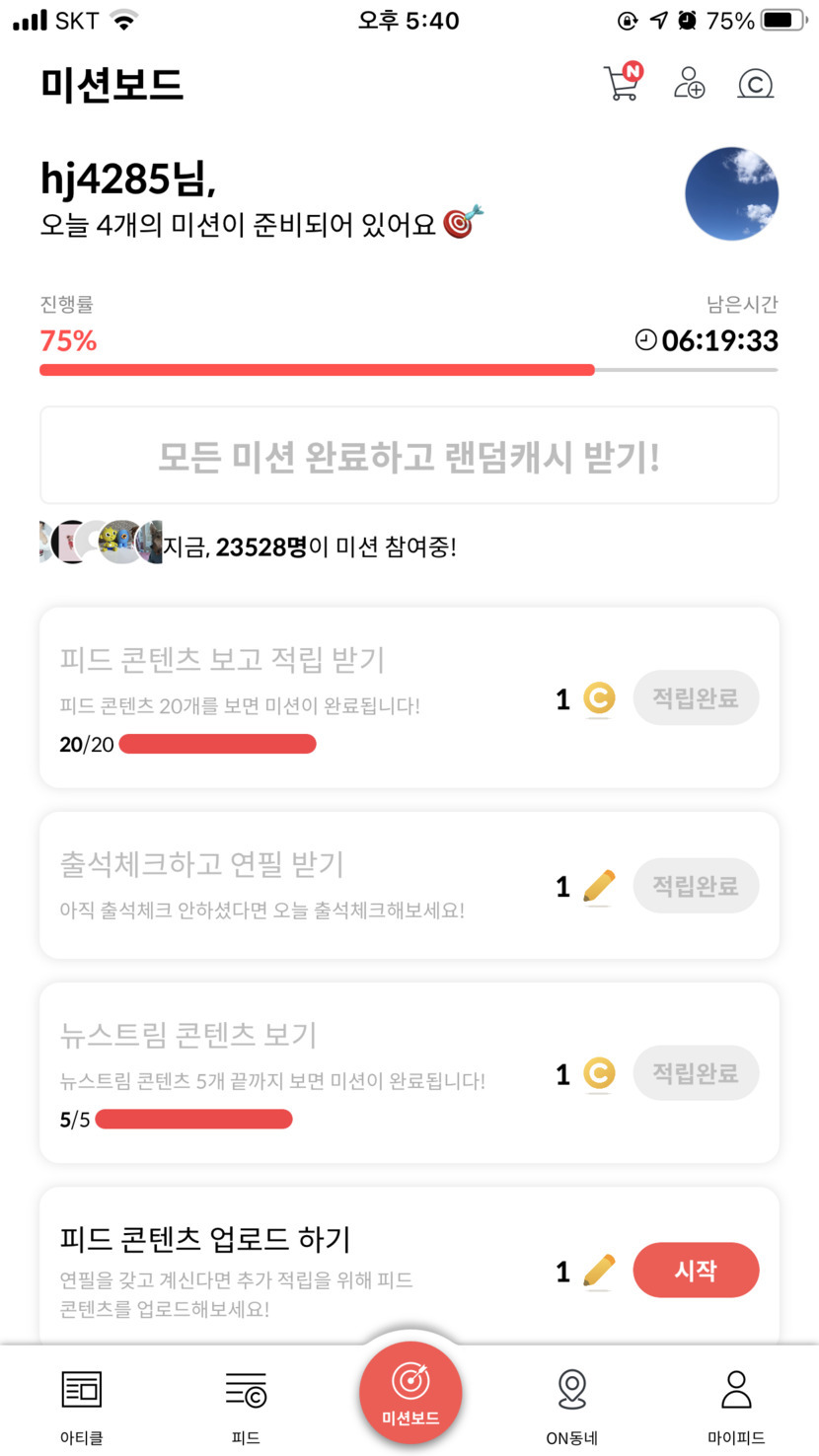Open the shopping cart icon

622,83
